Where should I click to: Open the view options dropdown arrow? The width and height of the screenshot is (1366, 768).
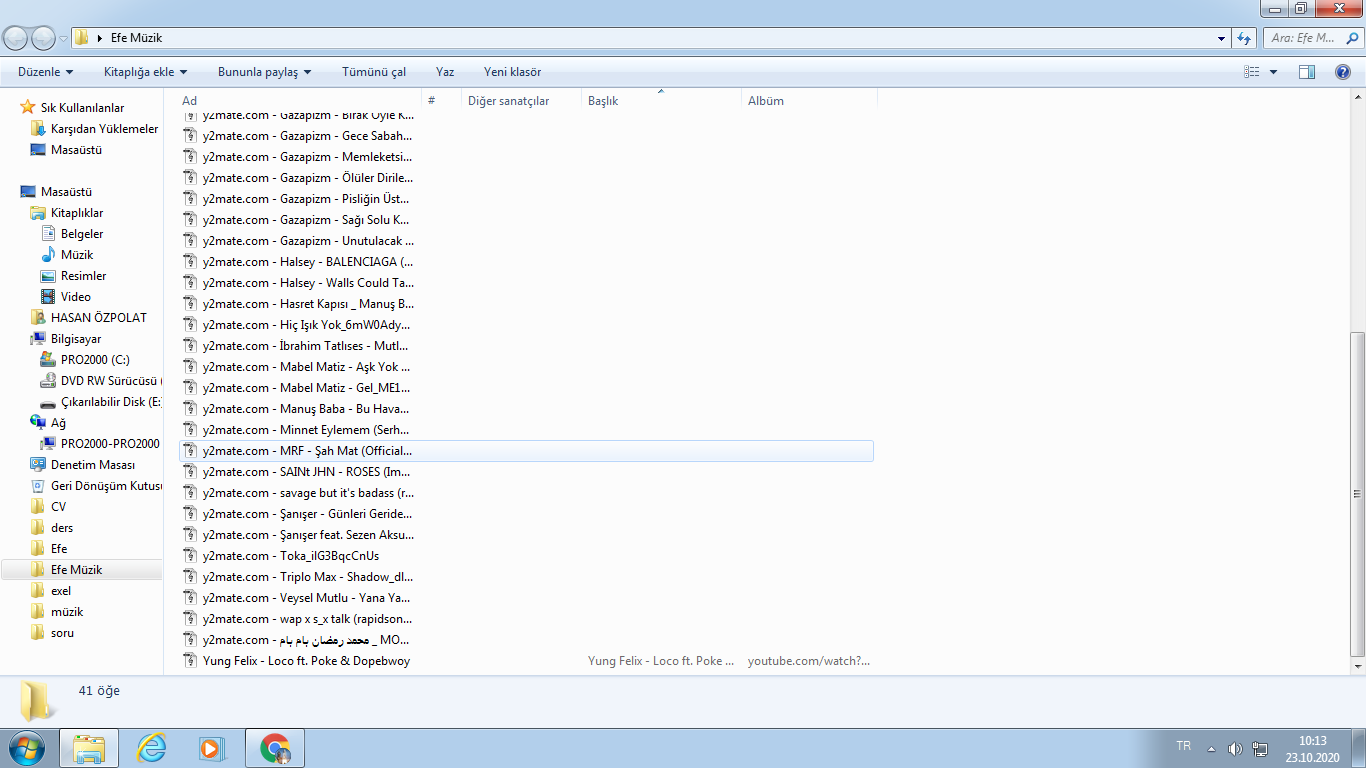(x=1273, y=72)
